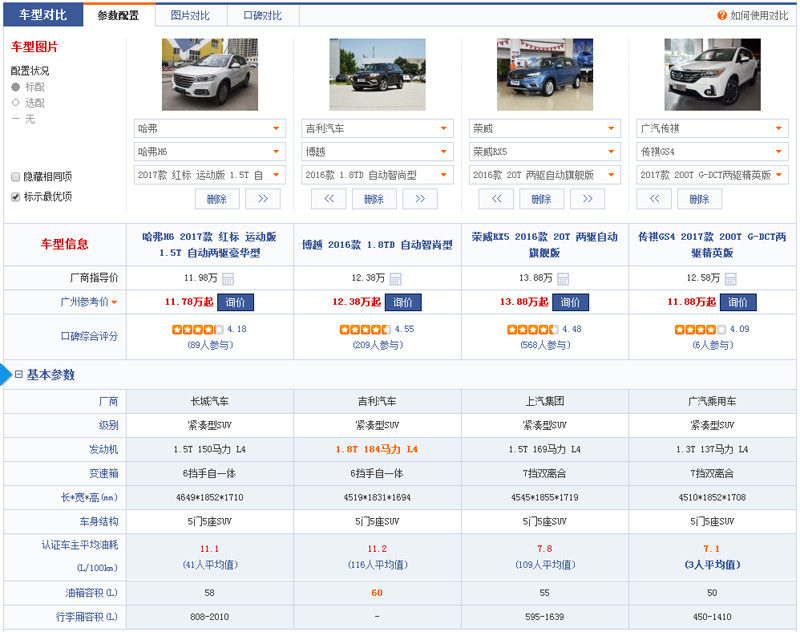Image resolution: width=800 pixels, height=632 pixels.
Task: Open 2016款 20T 两驱自动旗舰版 trim dropdown
Action: coord(544,175)
